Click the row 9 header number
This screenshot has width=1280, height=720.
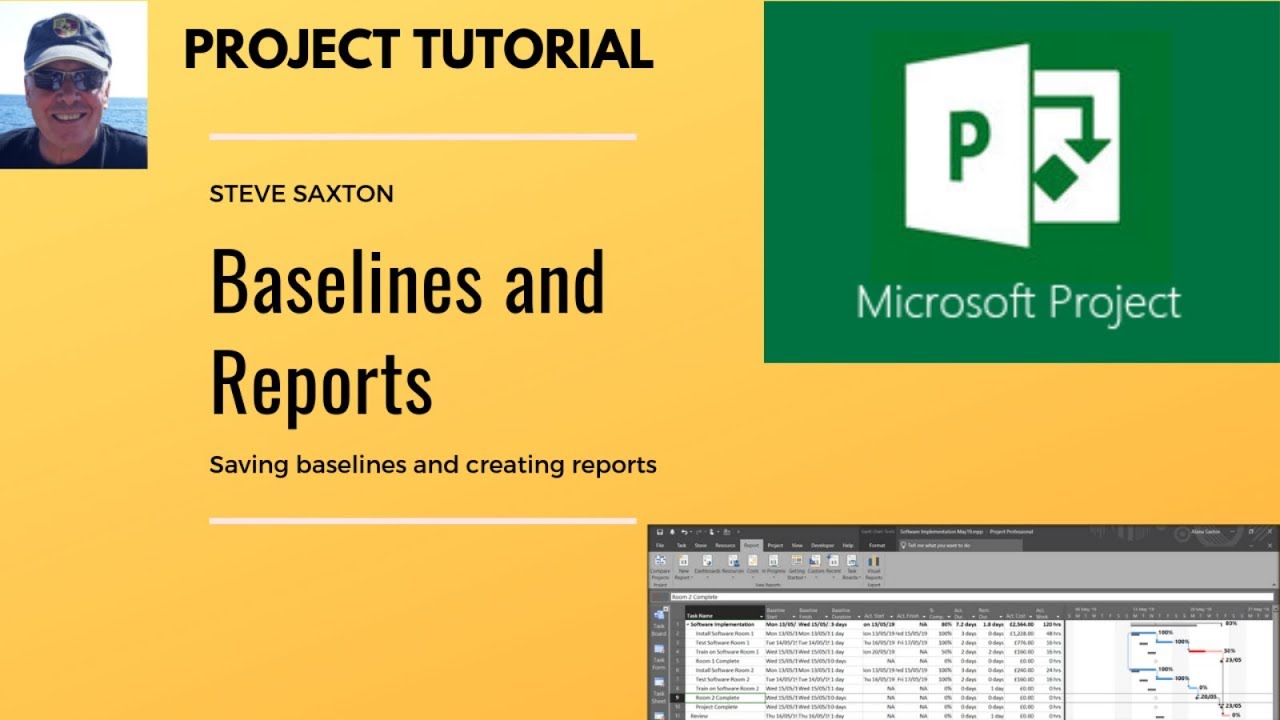point(678,698)
